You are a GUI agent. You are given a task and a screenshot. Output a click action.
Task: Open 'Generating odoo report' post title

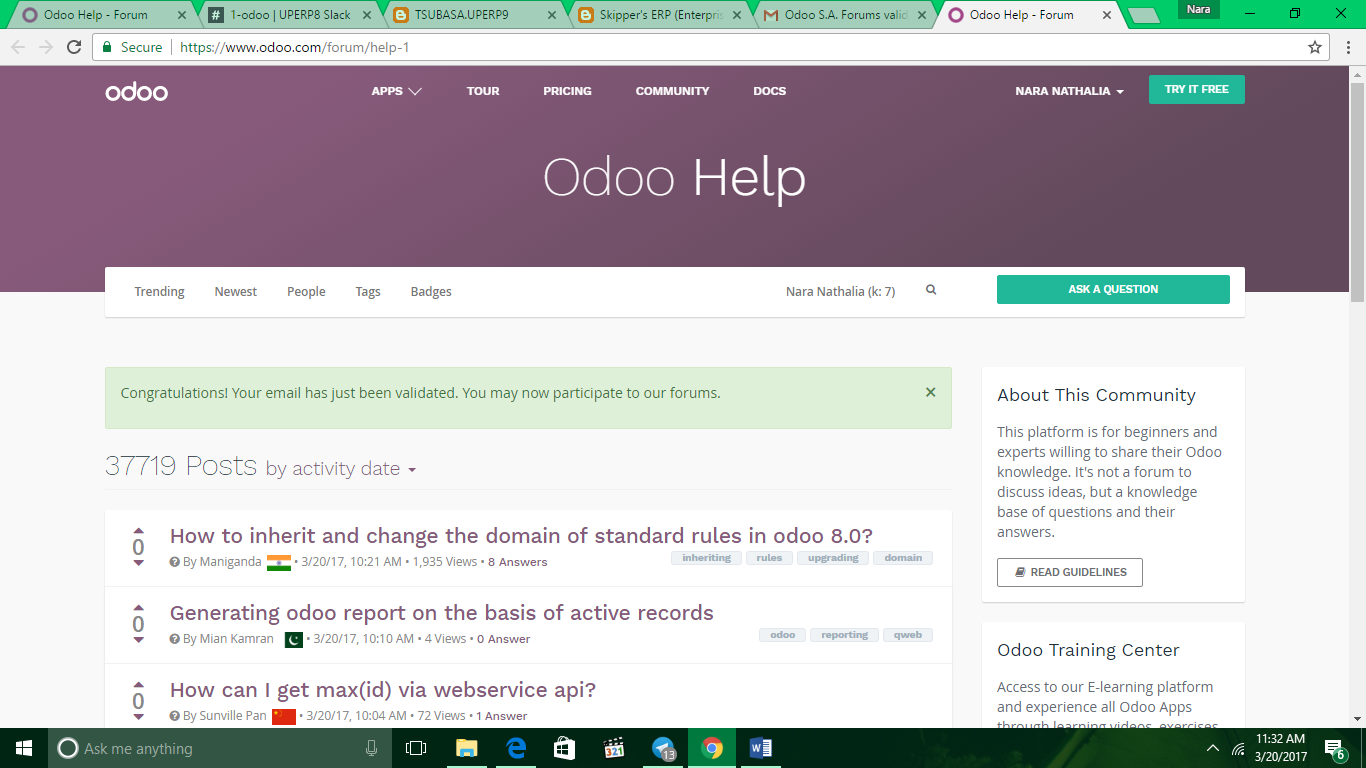coord(441,612)
